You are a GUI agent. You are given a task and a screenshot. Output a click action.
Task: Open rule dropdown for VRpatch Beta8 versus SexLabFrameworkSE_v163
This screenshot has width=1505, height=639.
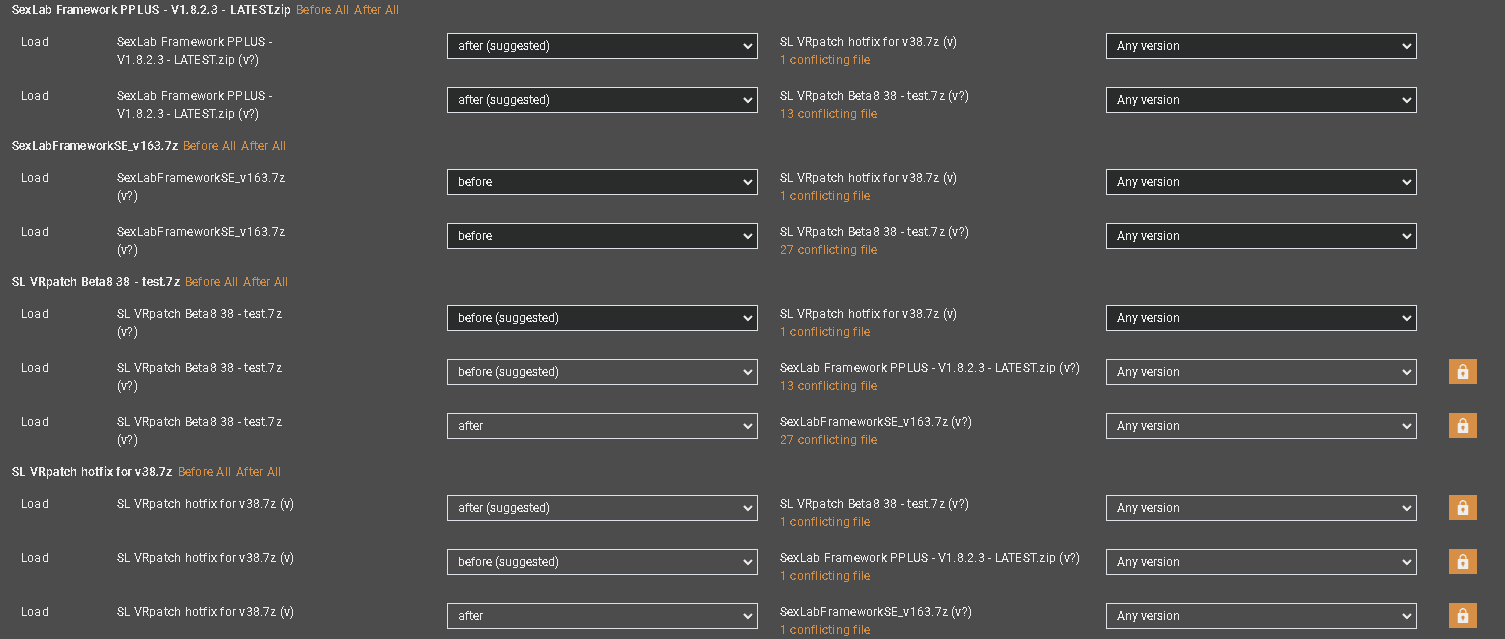(x=602, y=426)
